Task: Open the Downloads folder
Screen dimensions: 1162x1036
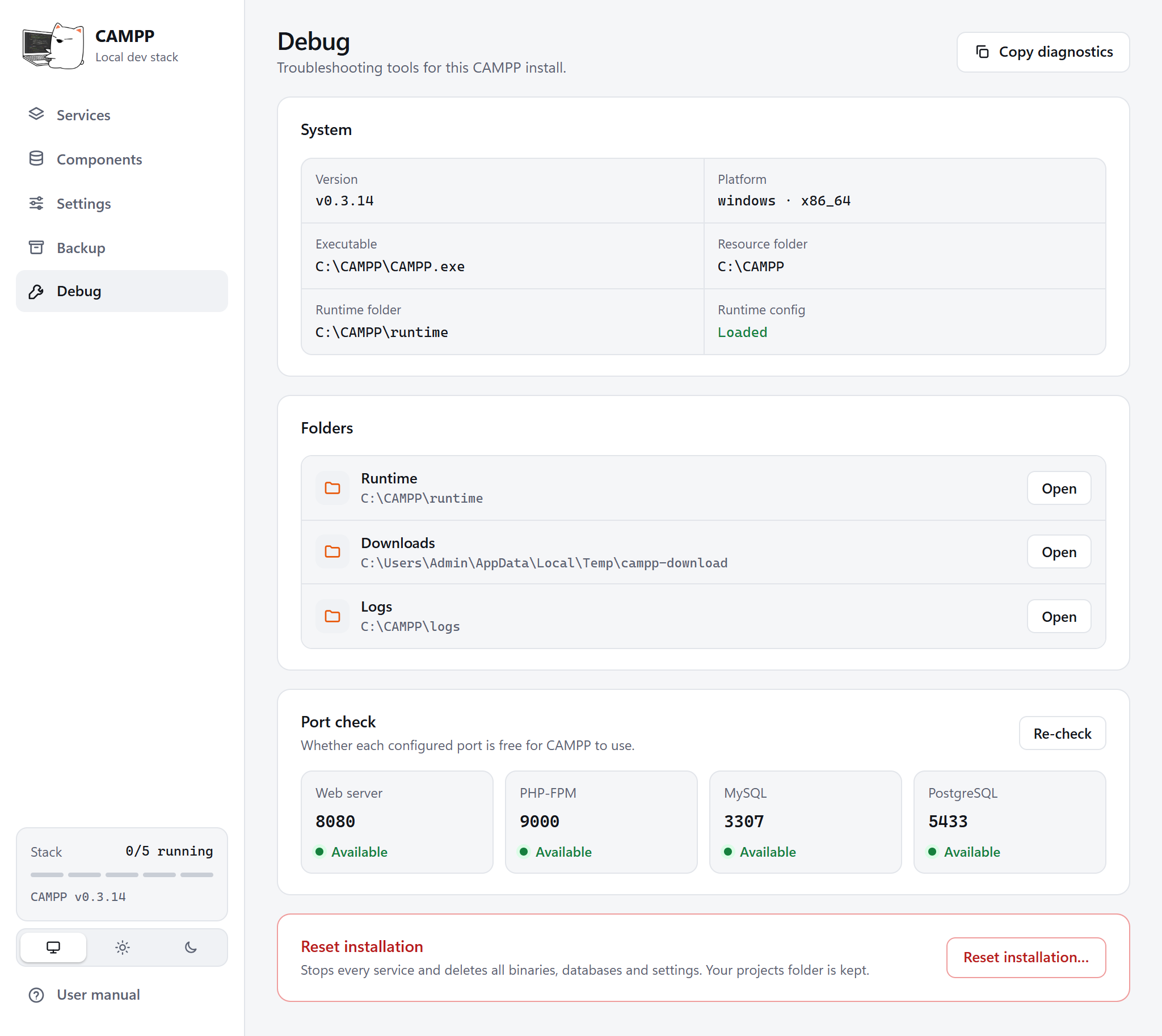Action: tap(1059, 552)
